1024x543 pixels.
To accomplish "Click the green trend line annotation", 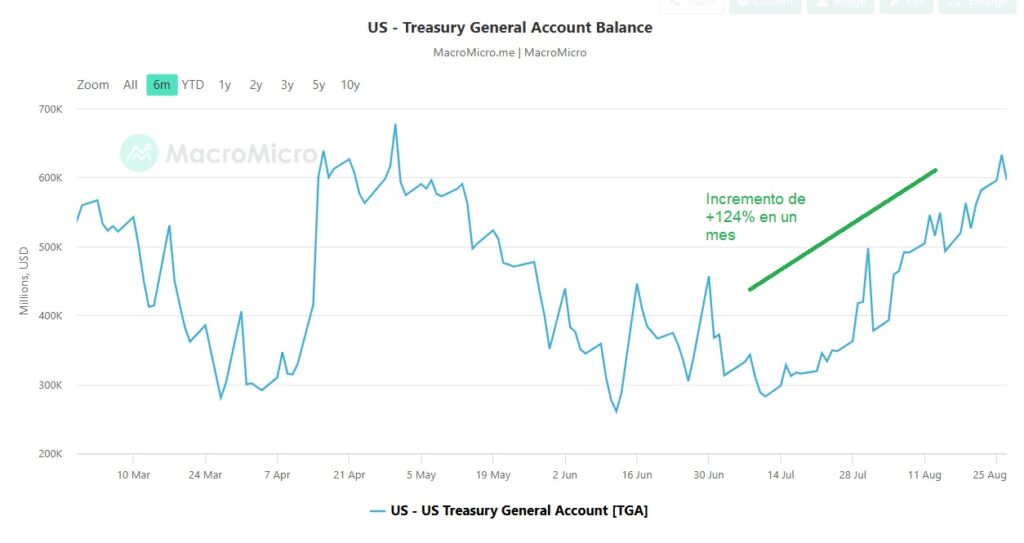I will point(842,230).
